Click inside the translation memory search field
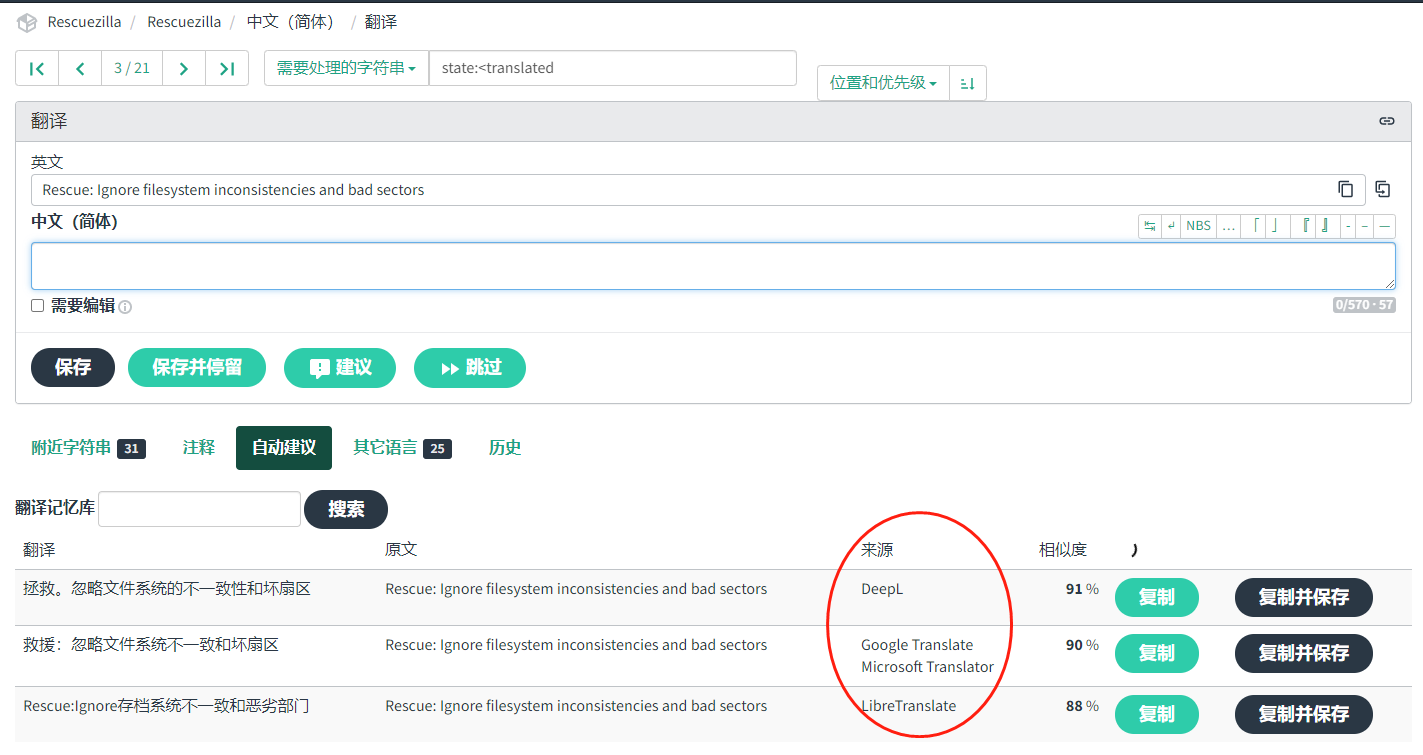The width and height of the screenshot is (1423, 755). point(198,509)
